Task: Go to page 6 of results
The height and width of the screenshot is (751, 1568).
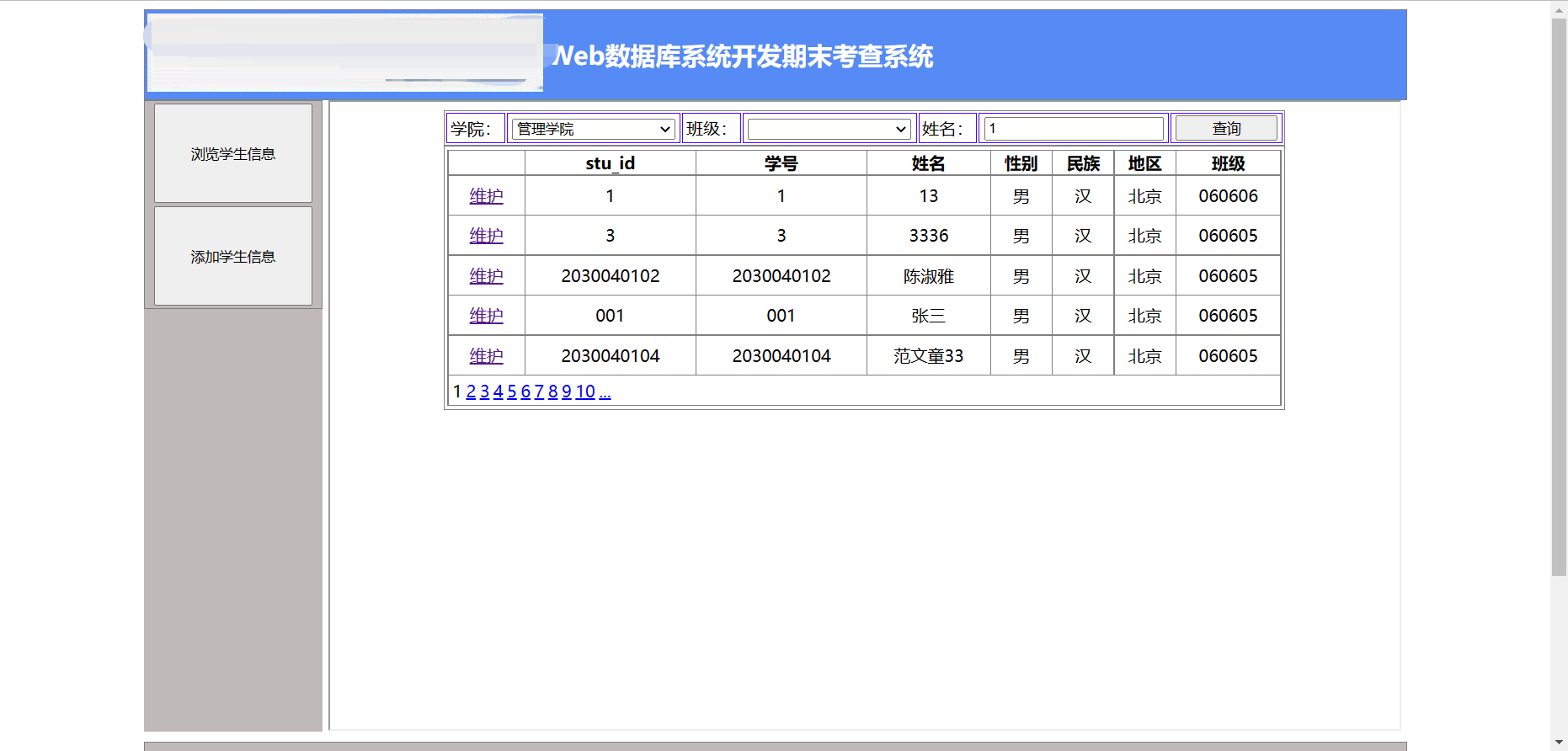Action: (x=525, y=391)
